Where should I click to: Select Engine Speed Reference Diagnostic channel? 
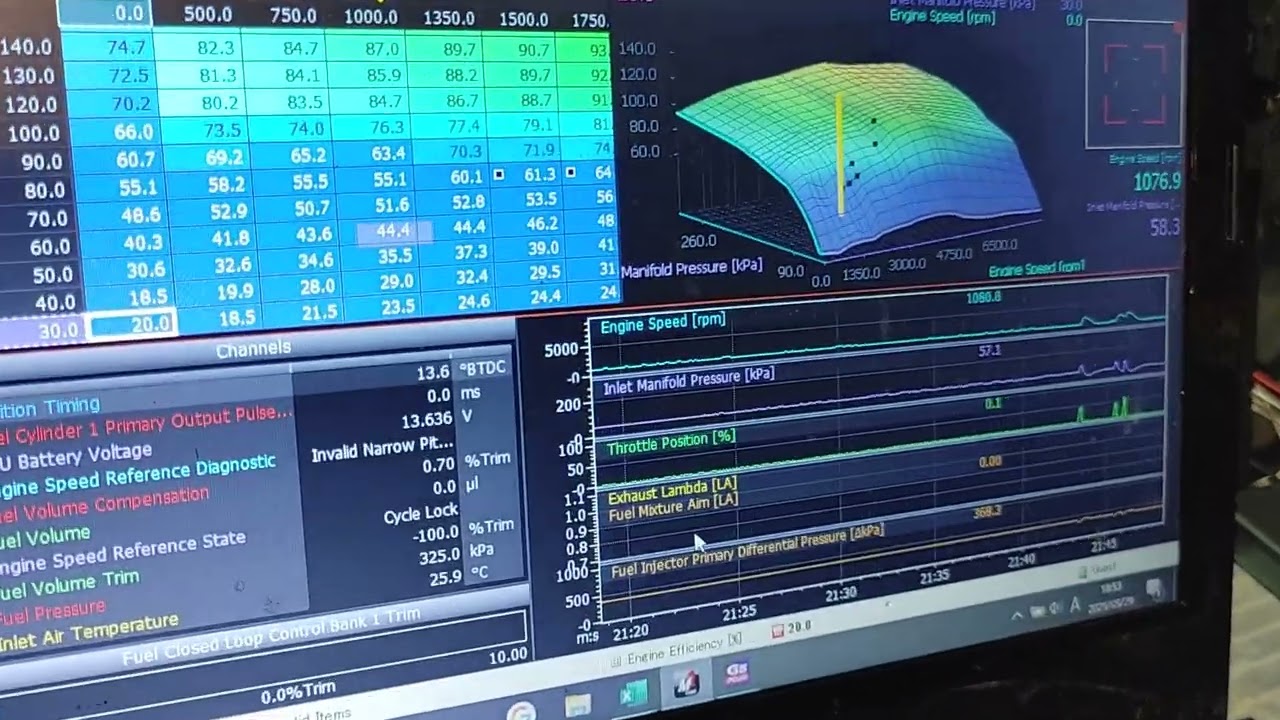point(138,476)
